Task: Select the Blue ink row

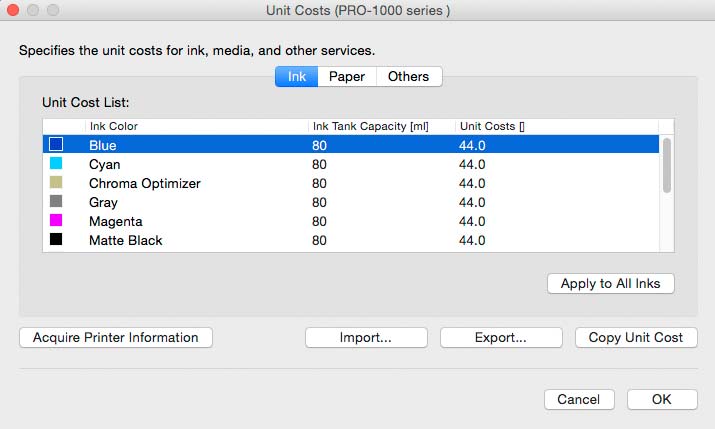Action: tap(351, 145)
